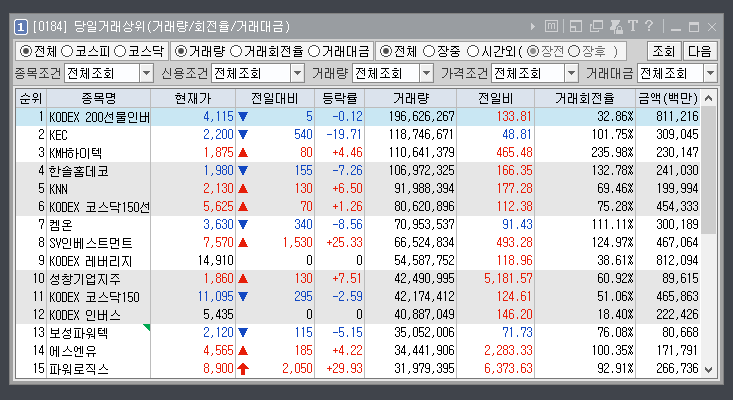Select the 전체 market radio button
733x400 pixels.
(26, 51)
